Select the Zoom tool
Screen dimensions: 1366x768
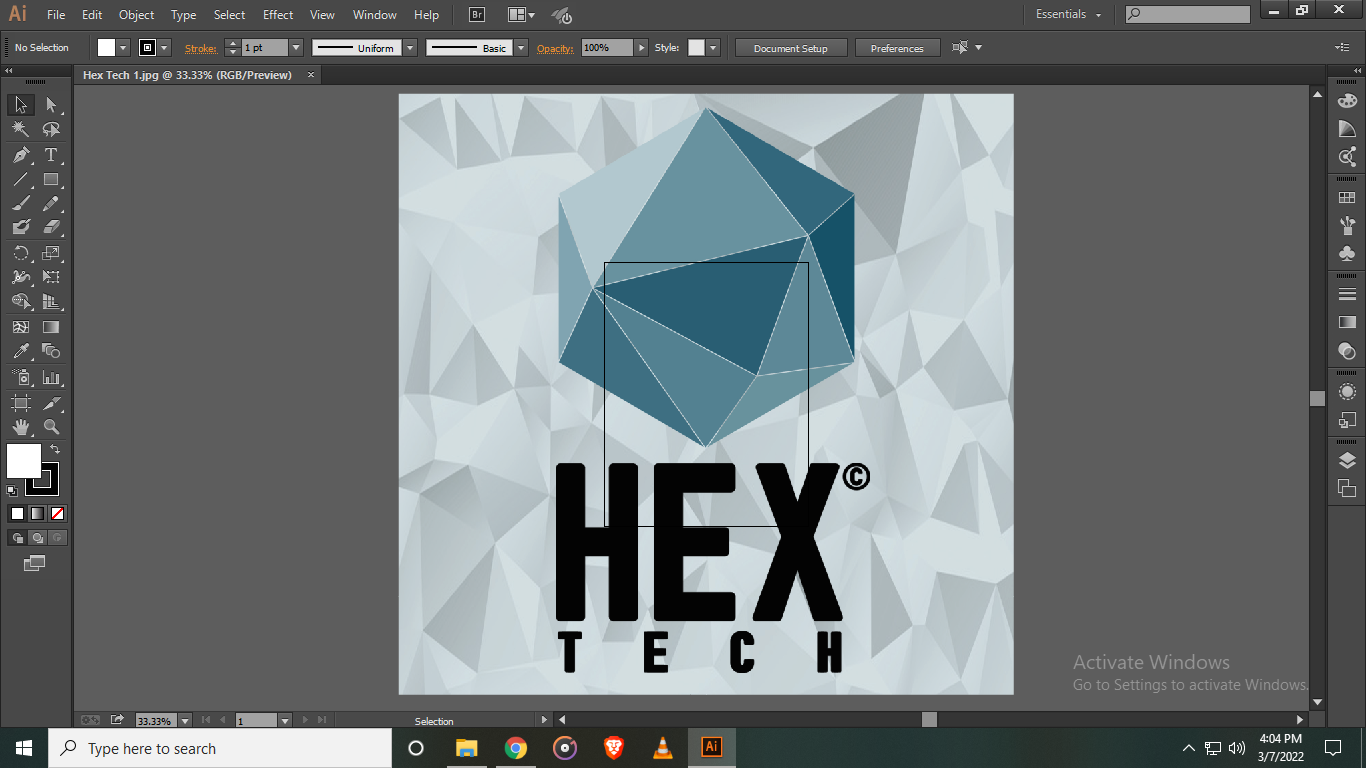pyautogui.click(x=51, y=427)
